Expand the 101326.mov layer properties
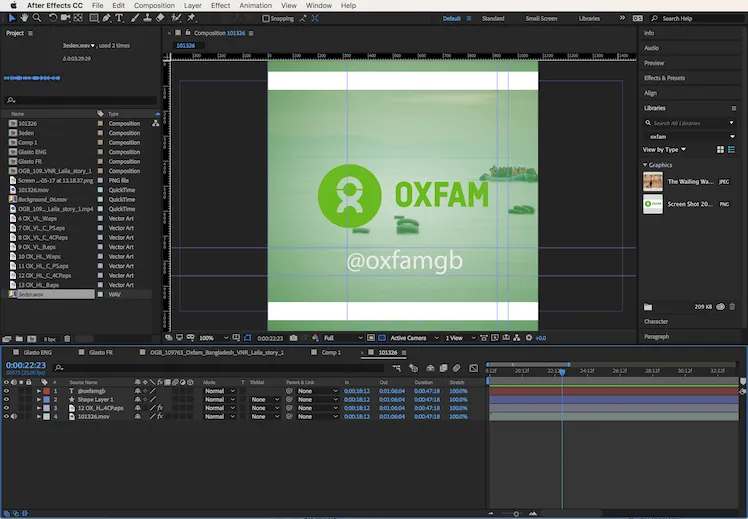This screenshot has height=519, width=748. point(39,416)
